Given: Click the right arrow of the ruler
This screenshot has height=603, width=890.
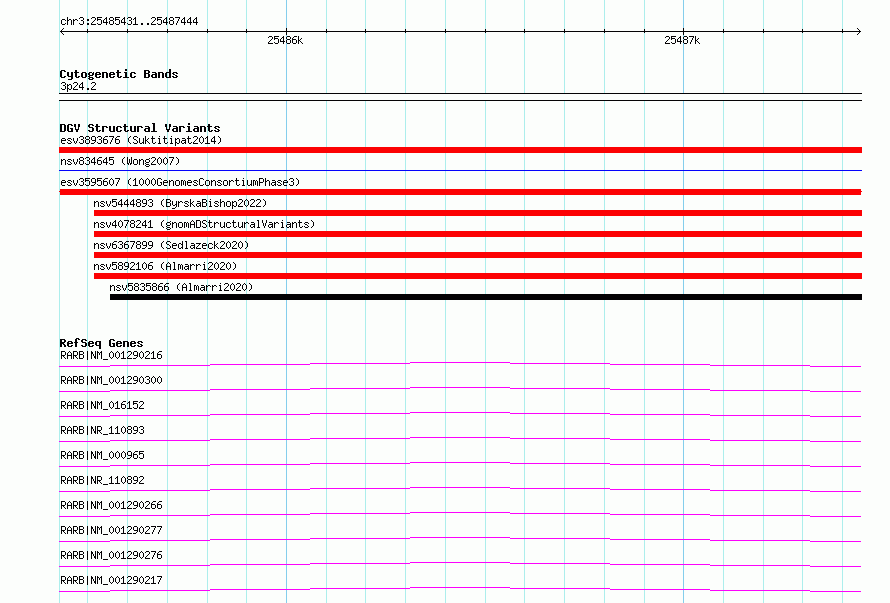Looking at the screenshot, I should click(x=859, y=31).
